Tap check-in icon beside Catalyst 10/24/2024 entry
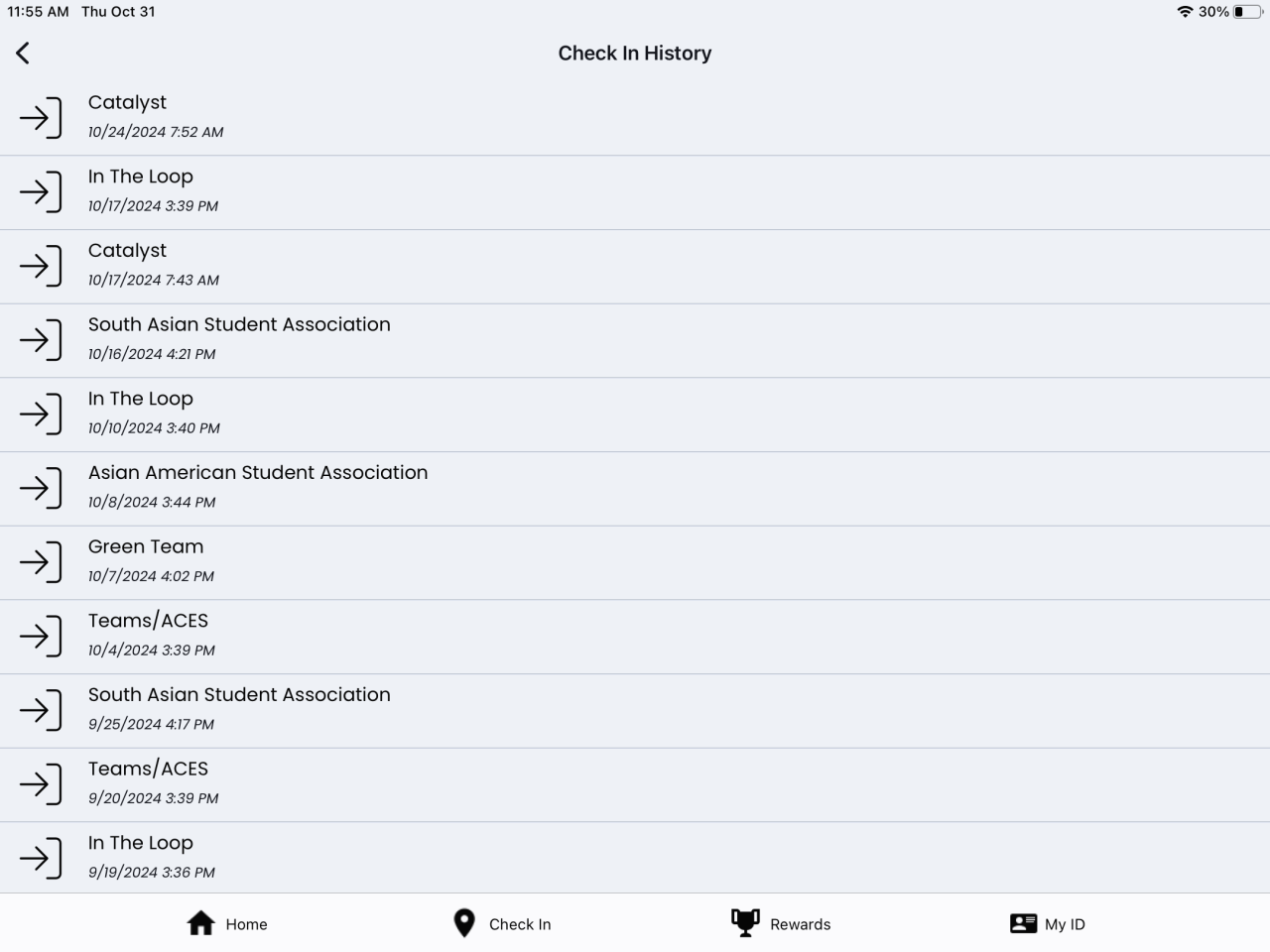 pyautogui.click(x=41, y=118)
